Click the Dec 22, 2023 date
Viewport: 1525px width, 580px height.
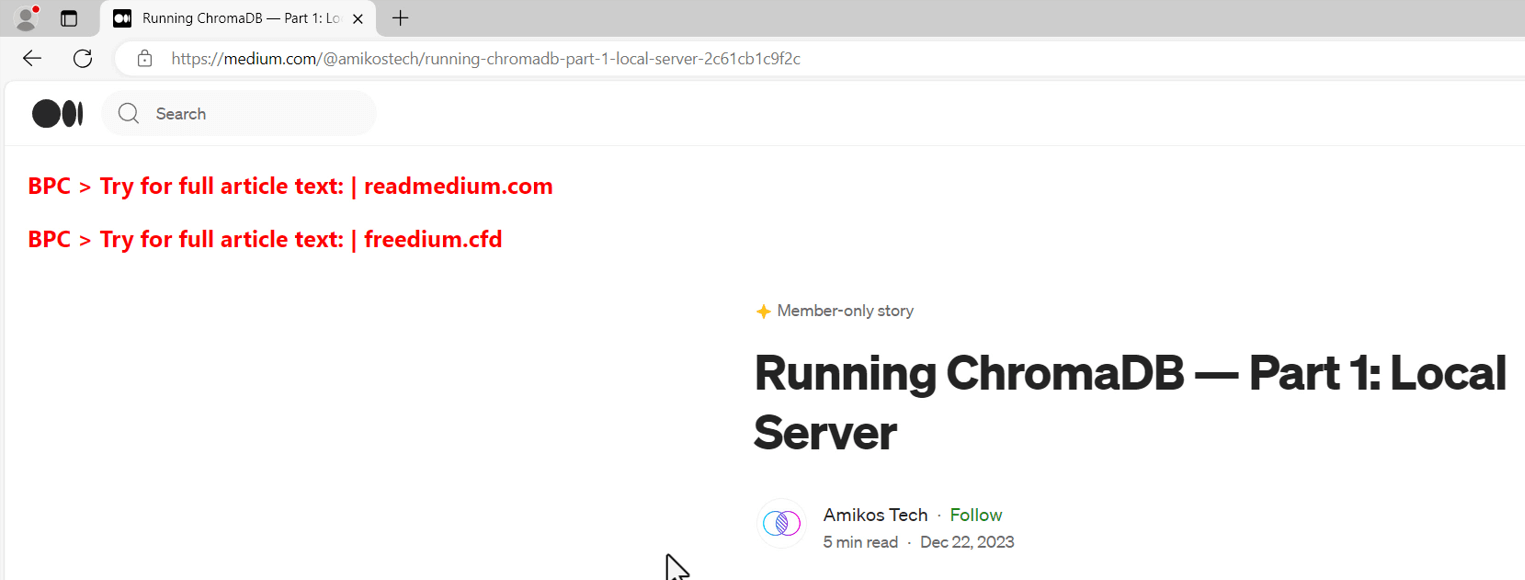967,542
